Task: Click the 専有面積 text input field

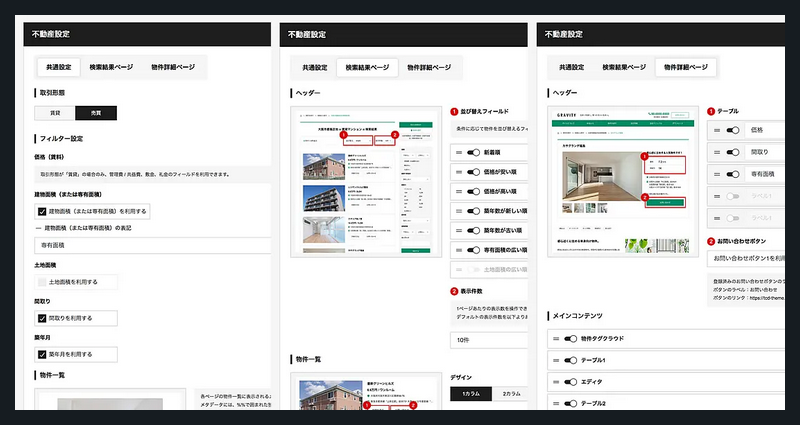Action: pos(150,245)
